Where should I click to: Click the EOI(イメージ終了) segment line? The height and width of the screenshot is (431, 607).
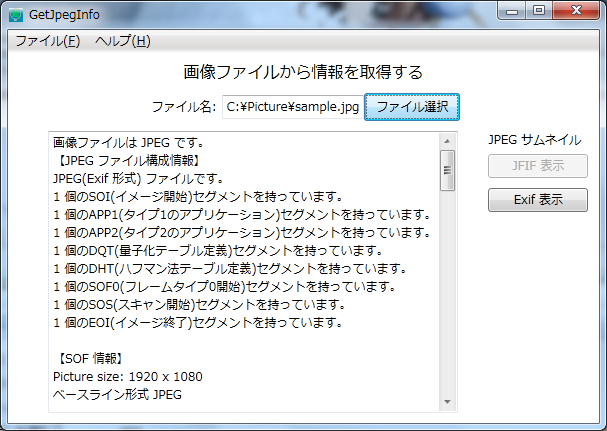(198, 322)
